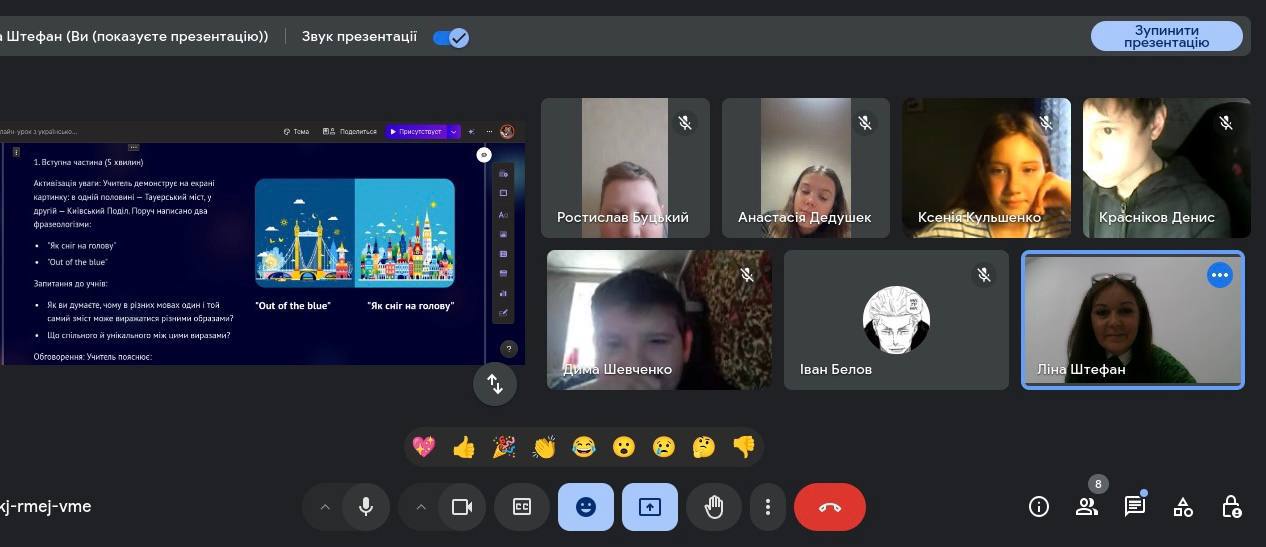Open options menu on Ліна Штефан tile

point(1219,275)
